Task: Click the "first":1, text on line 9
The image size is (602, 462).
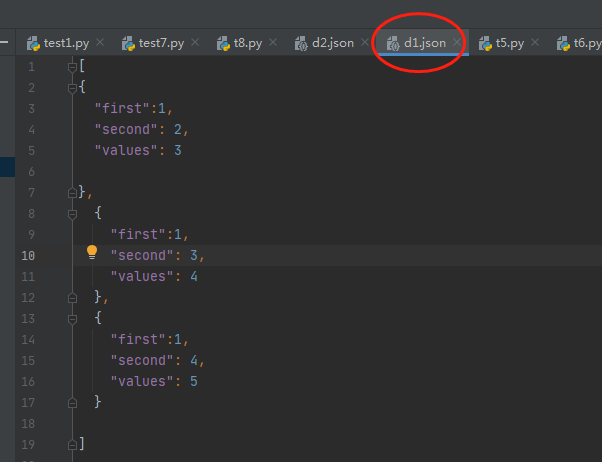Action: [150, 234]
